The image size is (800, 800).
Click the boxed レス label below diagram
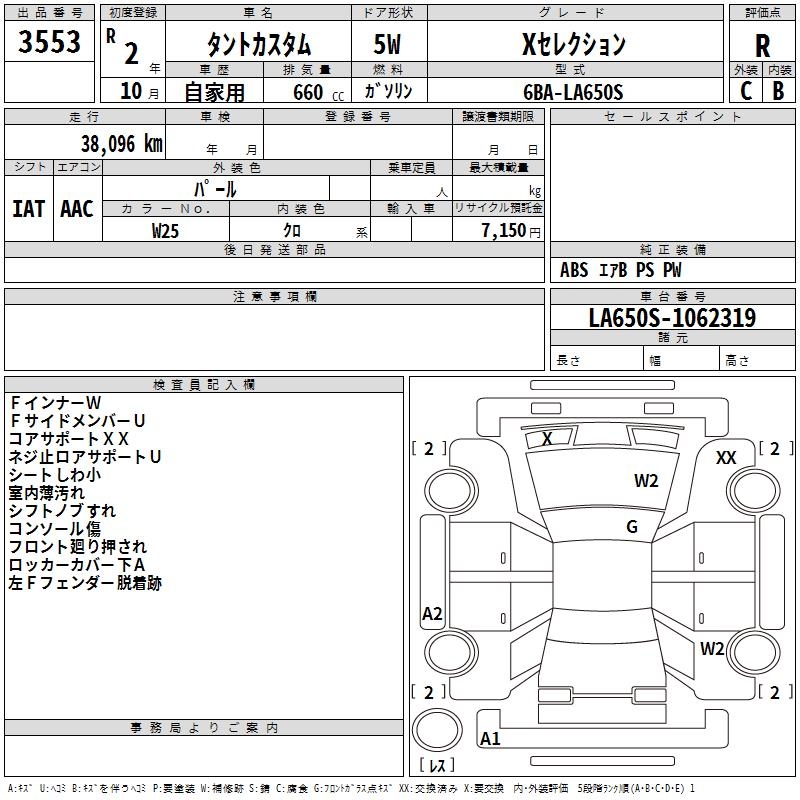[x=441, y=765]
